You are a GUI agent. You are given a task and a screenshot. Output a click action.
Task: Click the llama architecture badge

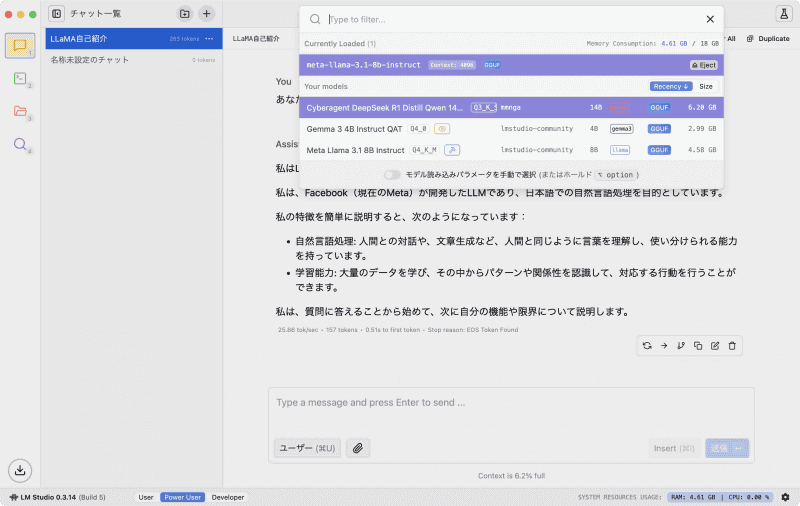coord(620,150)
